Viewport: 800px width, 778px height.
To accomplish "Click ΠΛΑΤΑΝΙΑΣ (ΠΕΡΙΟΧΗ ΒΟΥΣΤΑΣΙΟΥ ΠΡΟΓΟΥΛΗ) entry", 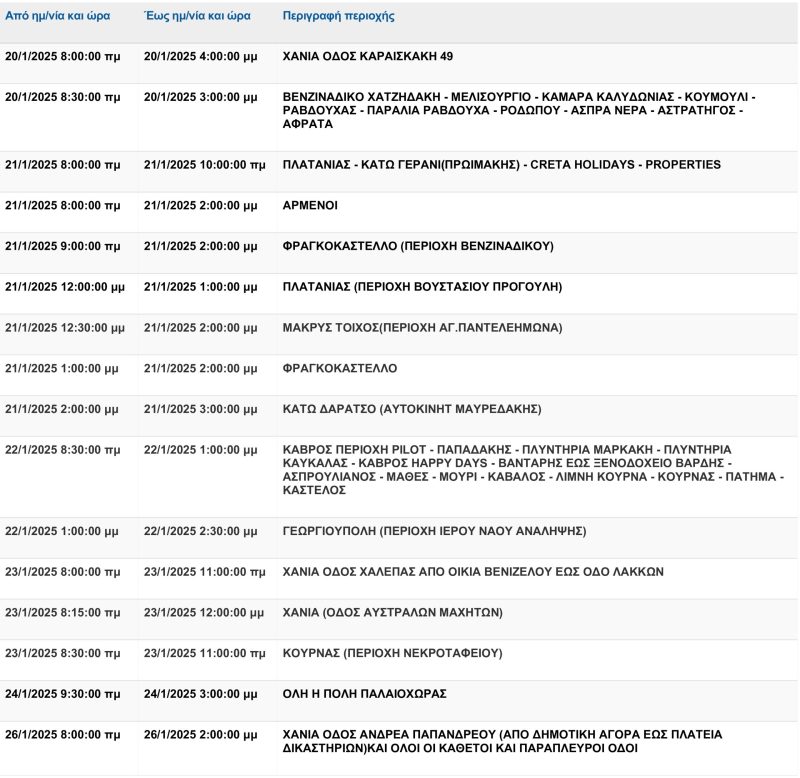I will click(422, 287).
